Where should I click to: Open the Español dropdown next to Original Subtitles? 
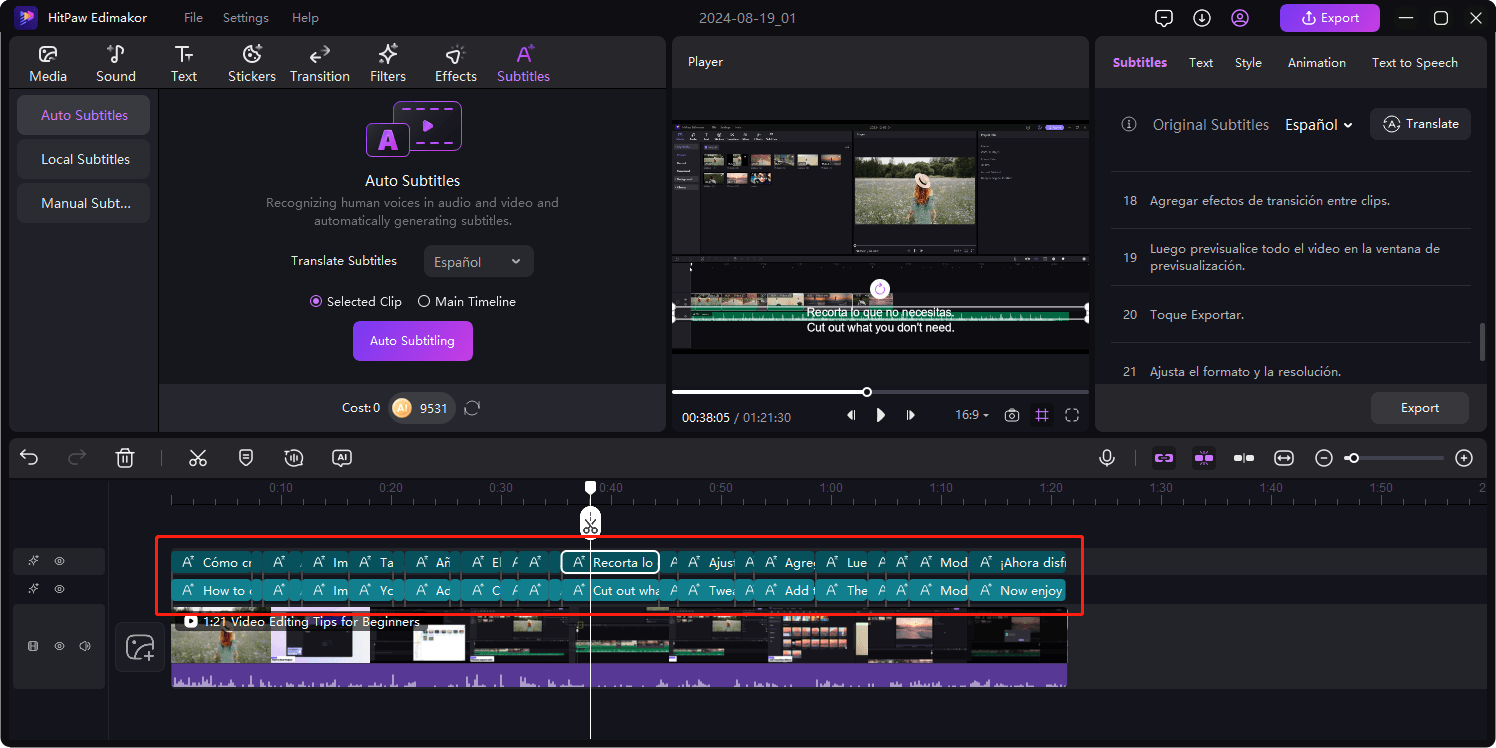(x=1318, y=124)
